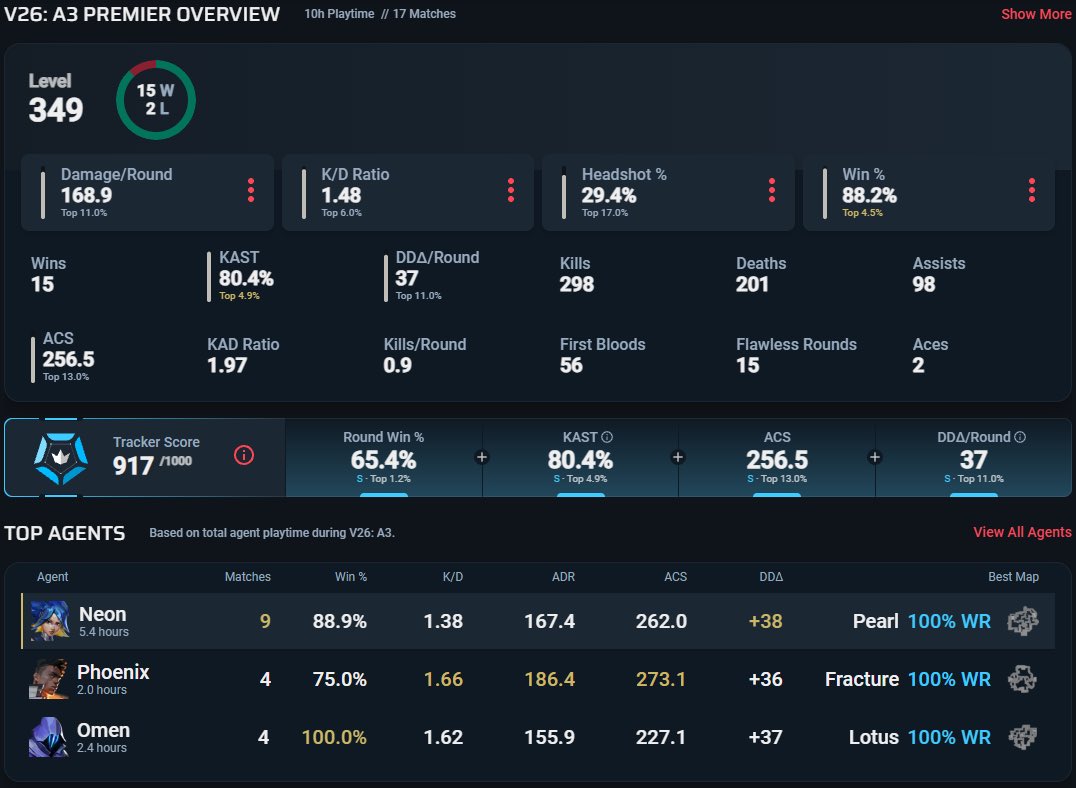Open the Show More link
Image resolution: width=1076 pixels, height=788 pixels.
click(x=1036, y=14)
